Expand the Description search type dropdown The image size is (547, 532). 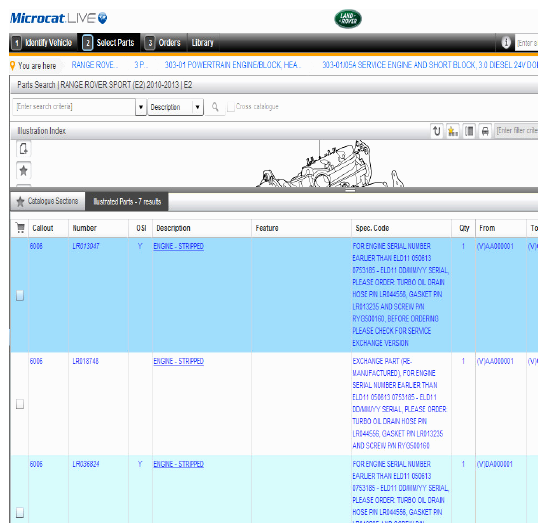[197, 107]
